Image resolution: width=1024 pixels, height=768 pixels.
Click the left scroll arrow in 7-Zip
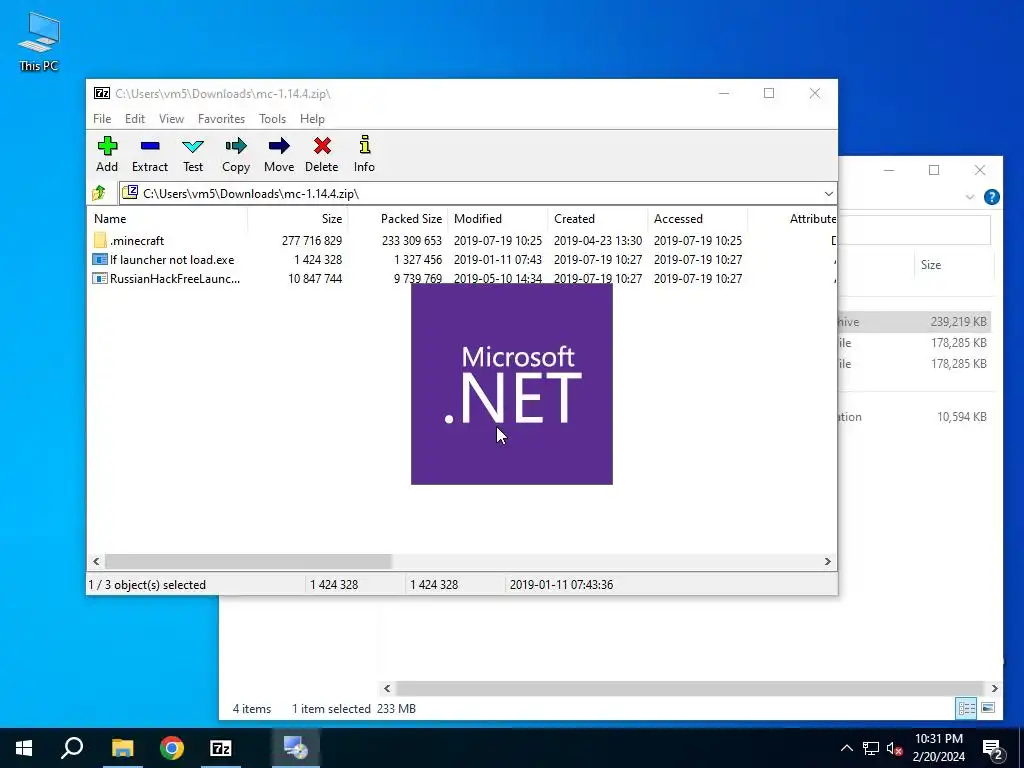pos(97,561)
